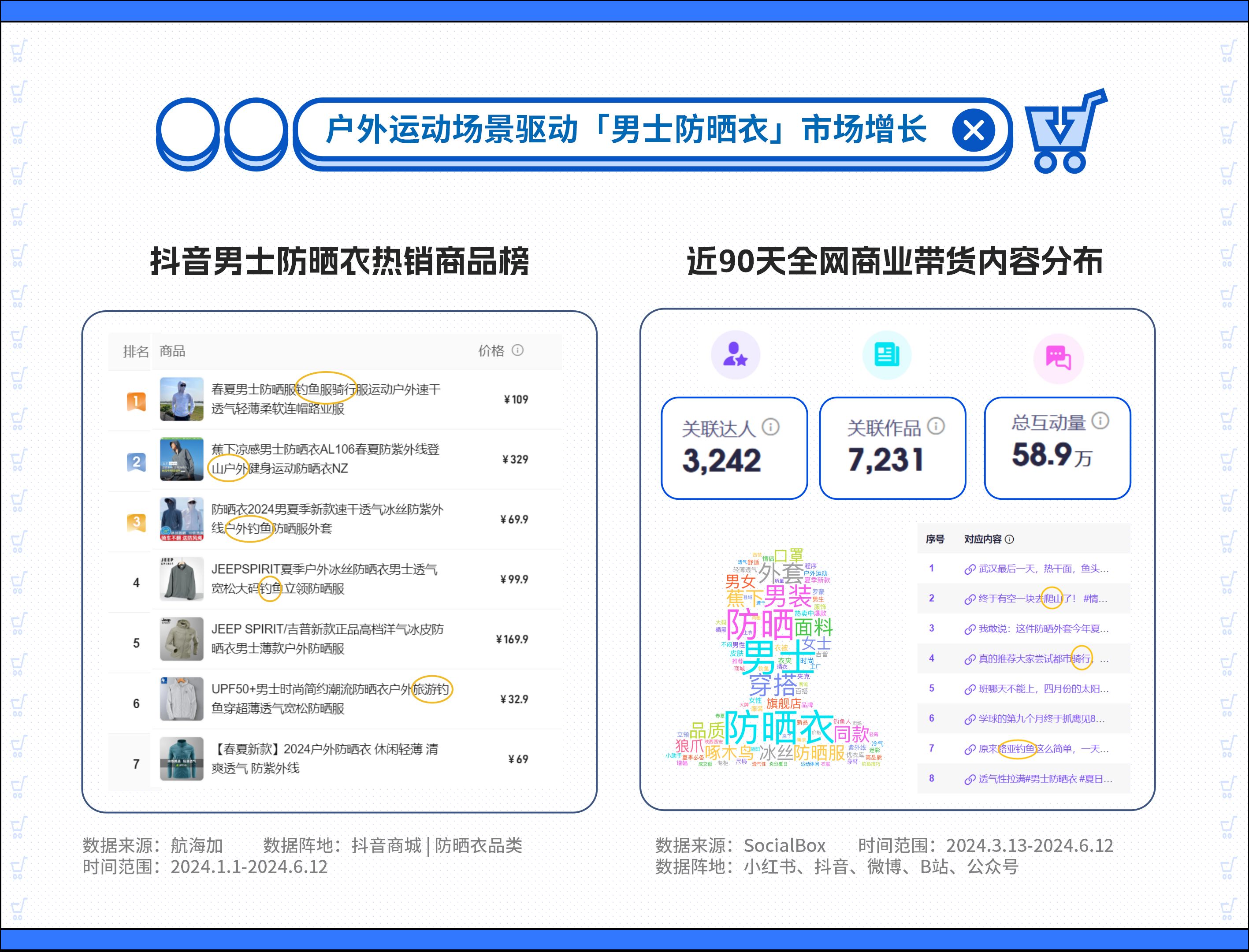
Task: Click the purple user-star icon above 关联达人
Action: click(x=735, y=354)
